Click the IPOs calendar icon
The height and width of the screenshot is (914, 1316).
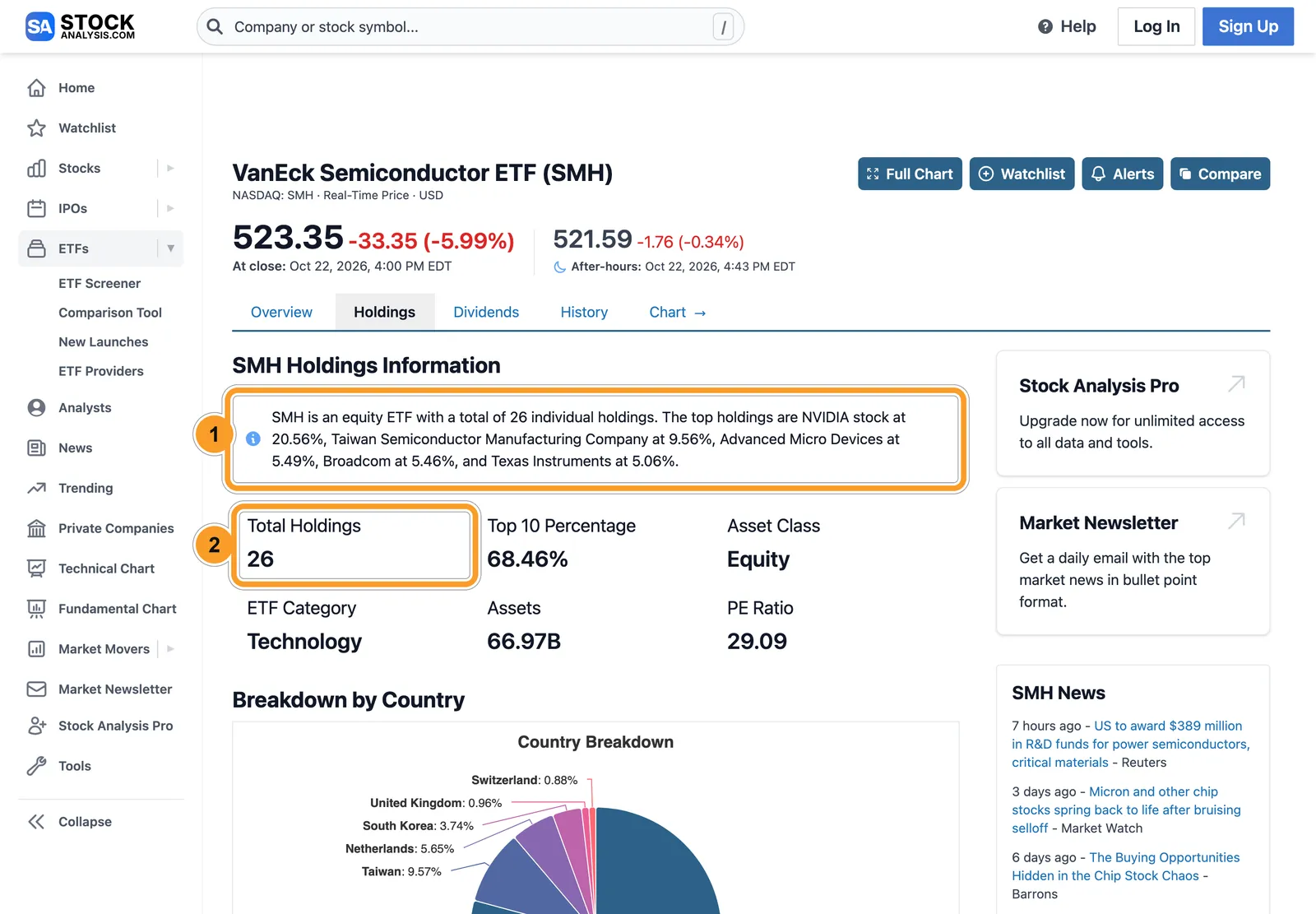(36, 209)
